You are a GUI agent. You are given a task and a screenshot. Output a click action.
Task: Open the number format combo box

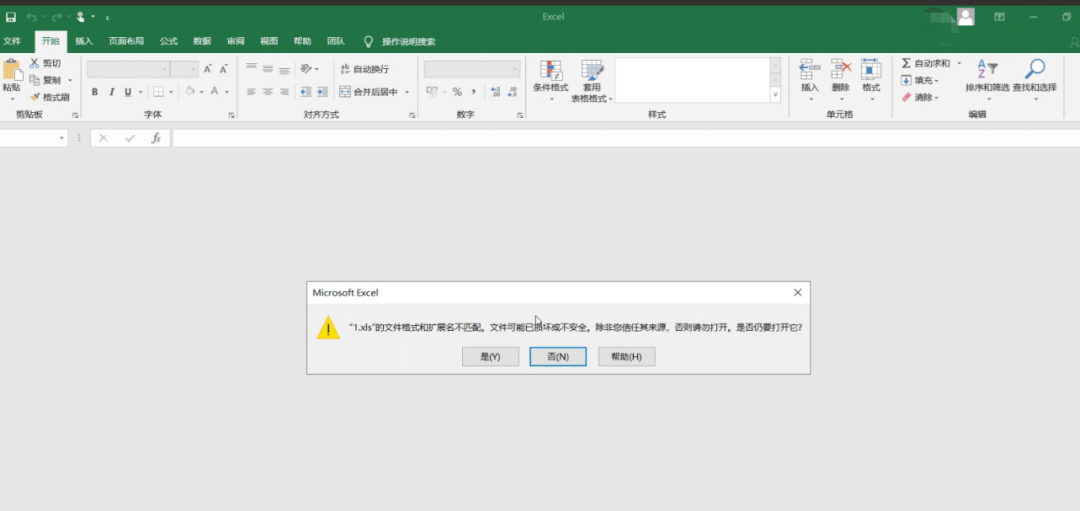pyautogui.click(x=472, y=69)
